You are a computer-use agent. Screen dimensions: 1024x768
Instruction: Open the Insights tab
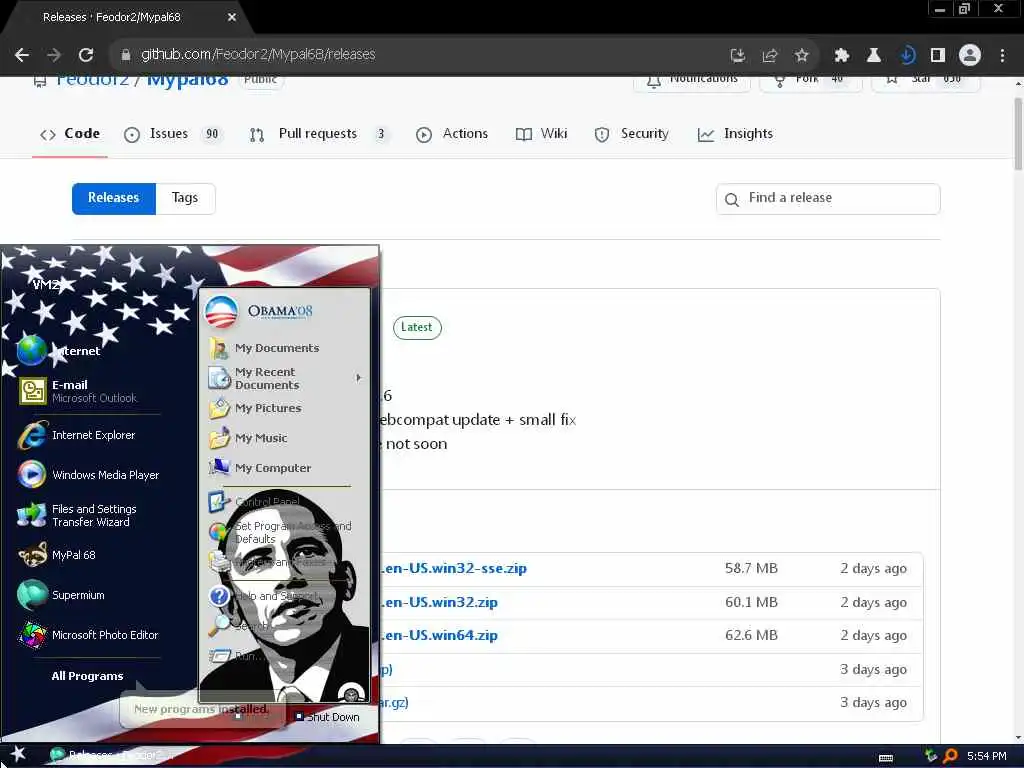point(735,134)
